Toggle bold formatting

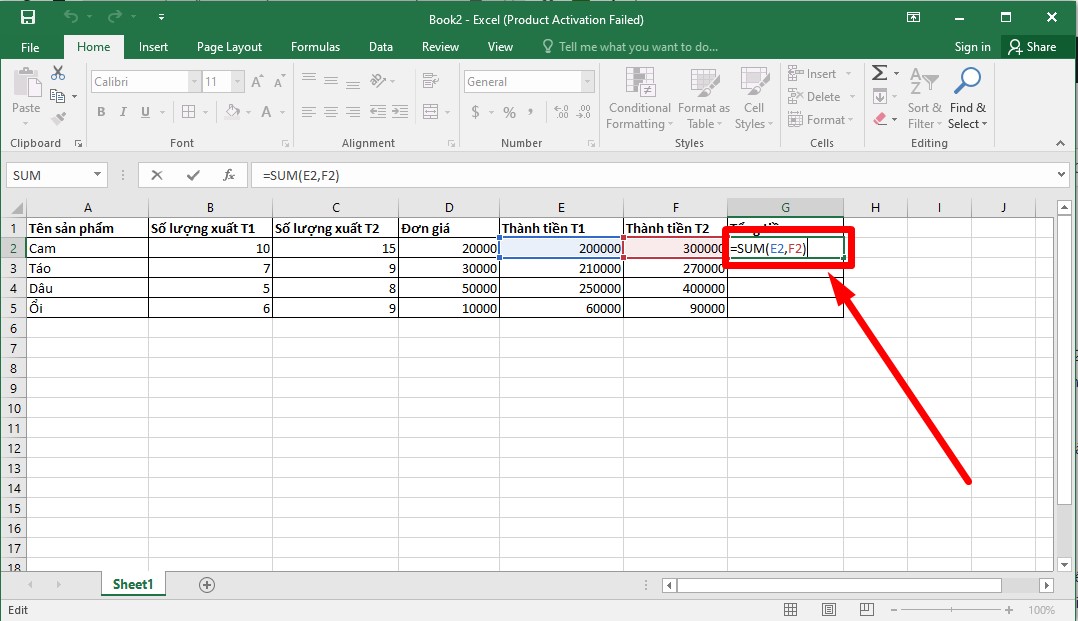(x=100, y=111)
